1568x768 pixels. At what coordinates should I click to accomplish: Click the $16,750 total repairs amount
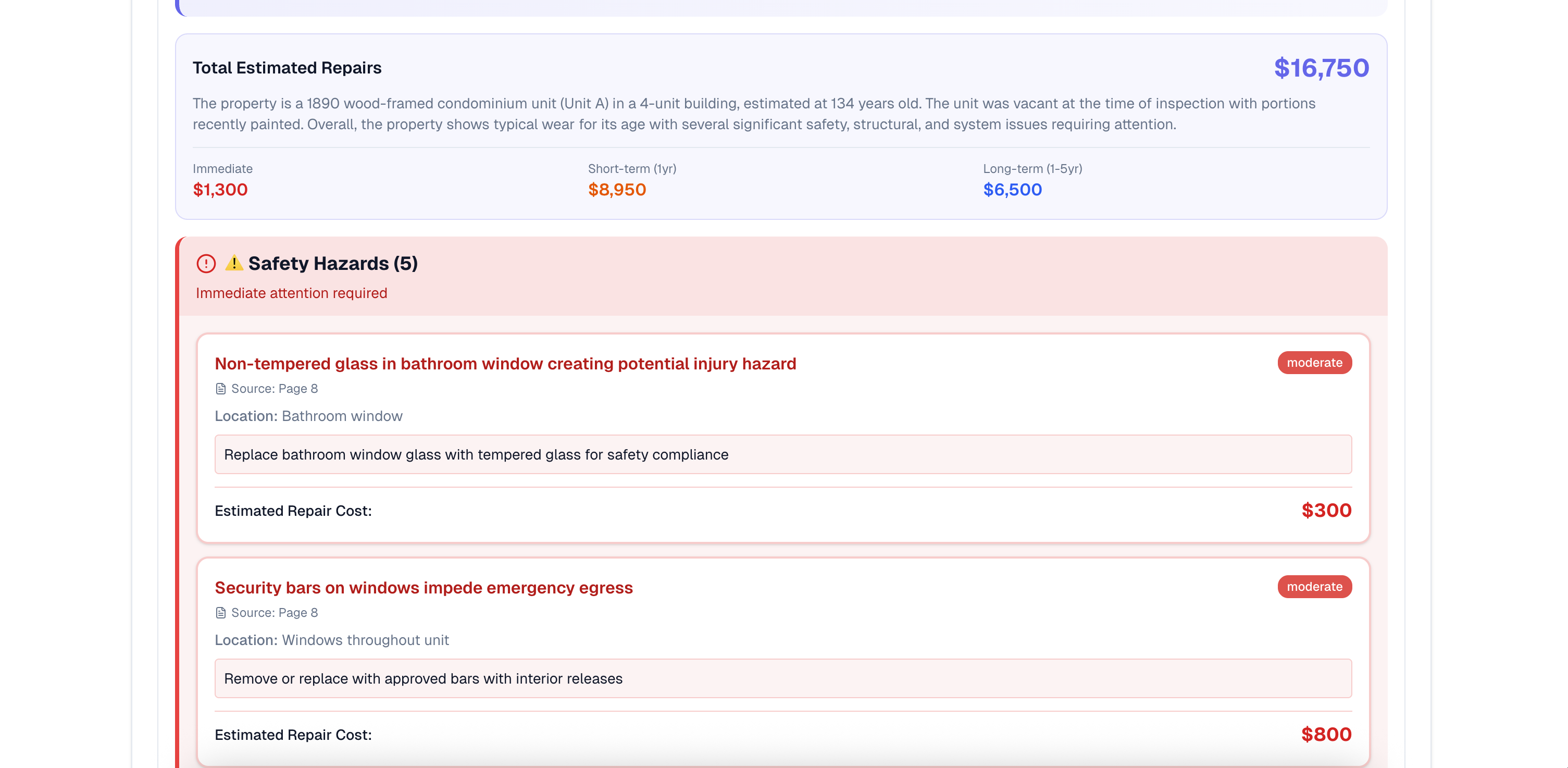point(1321,68)
